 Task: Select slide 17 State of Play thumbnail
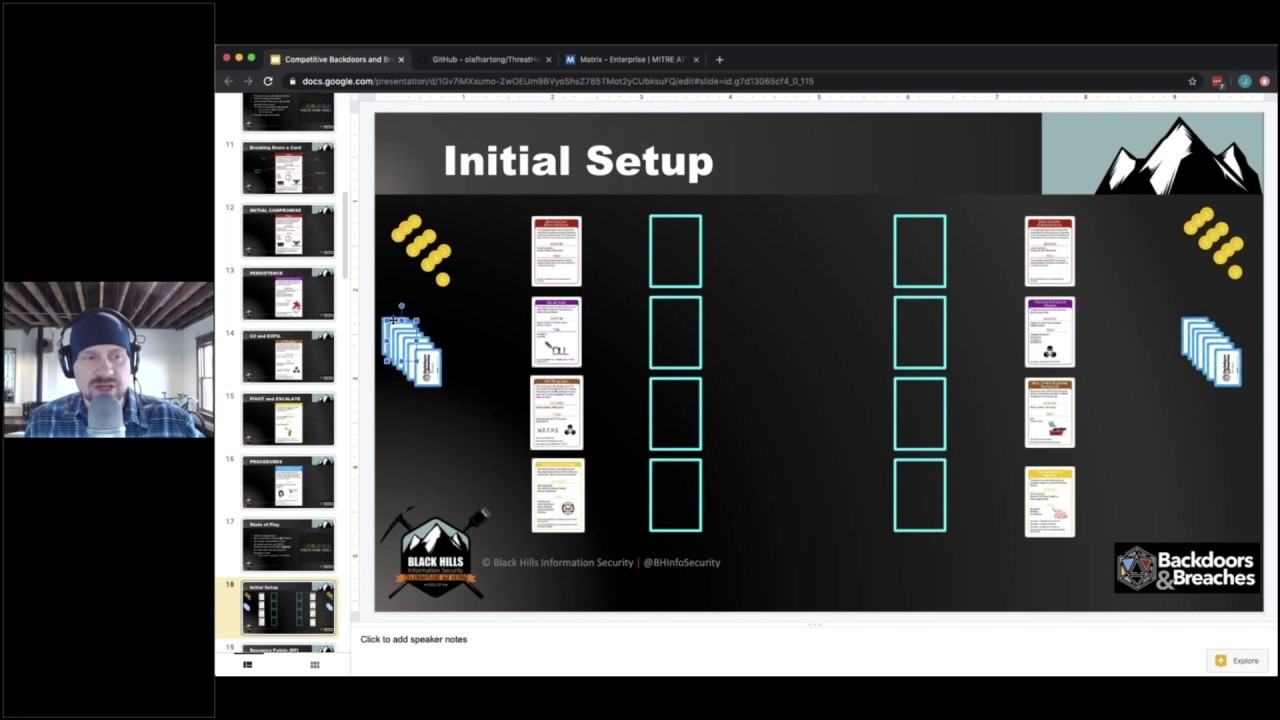tap(288, 545)
